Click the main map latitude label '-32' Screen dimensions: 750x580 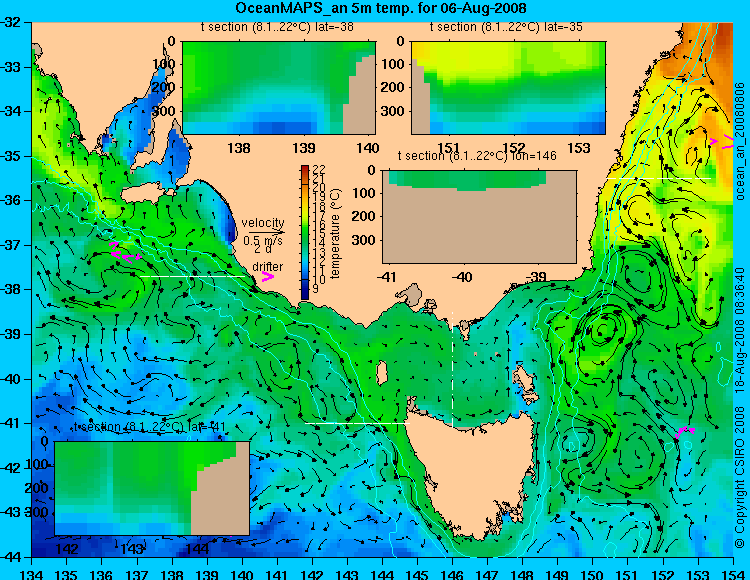click(11, 22)
